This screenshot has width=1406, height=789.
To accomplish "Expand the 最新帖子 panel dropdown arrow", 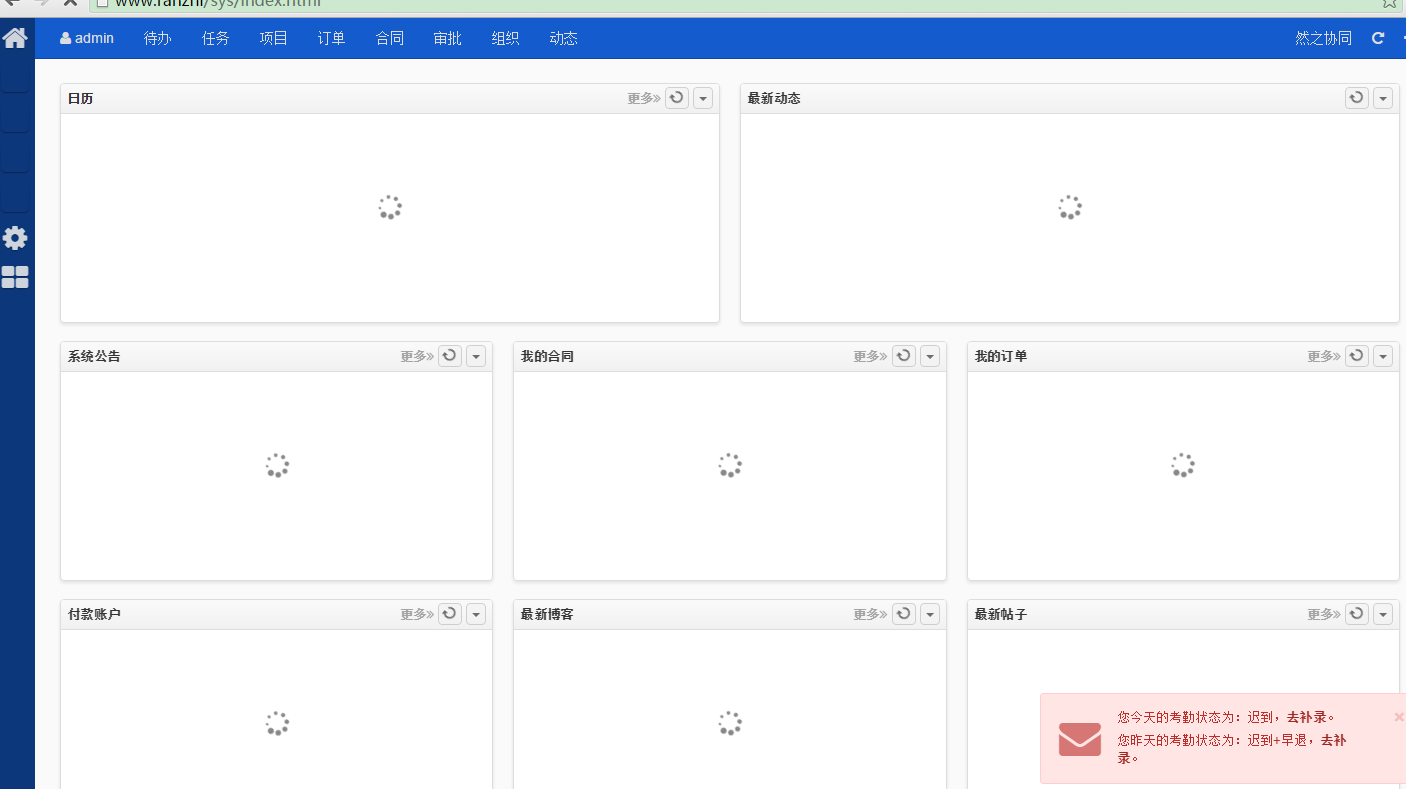I will point(1383,614).
